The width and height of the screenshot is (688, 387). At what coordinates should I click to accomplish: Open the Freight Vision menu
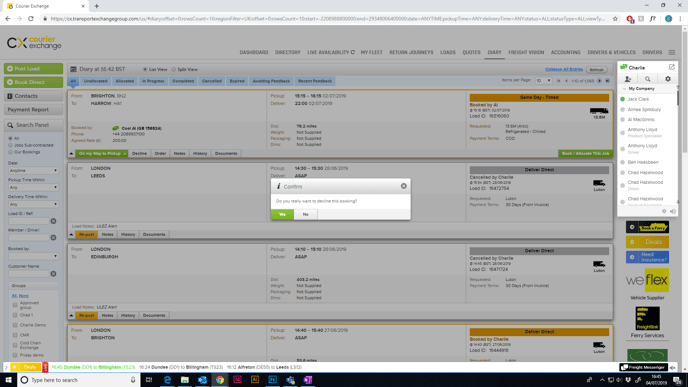[x=526, y=52]
